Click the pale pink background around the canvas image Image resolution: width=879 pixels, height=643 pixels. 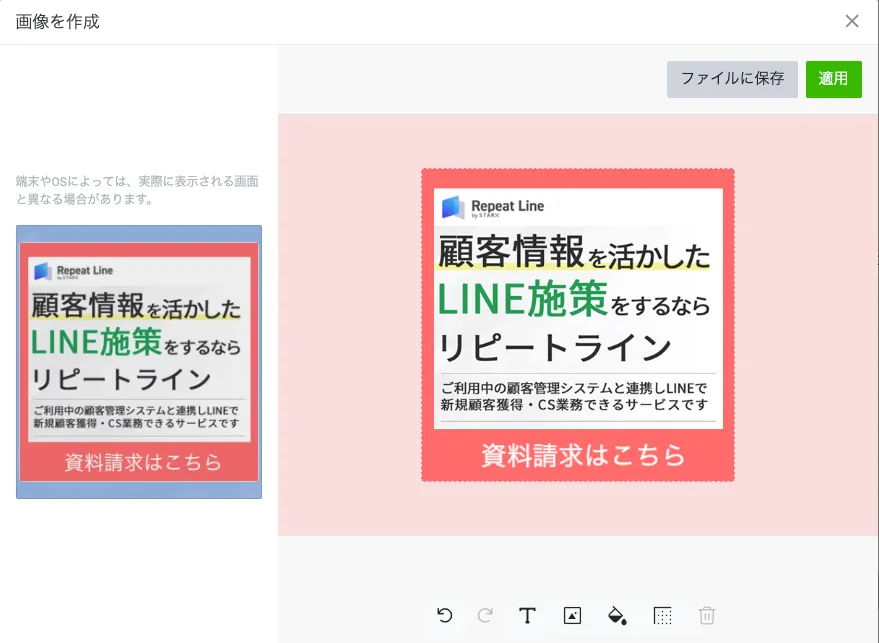pyautogui.click(x=349, y=325)
